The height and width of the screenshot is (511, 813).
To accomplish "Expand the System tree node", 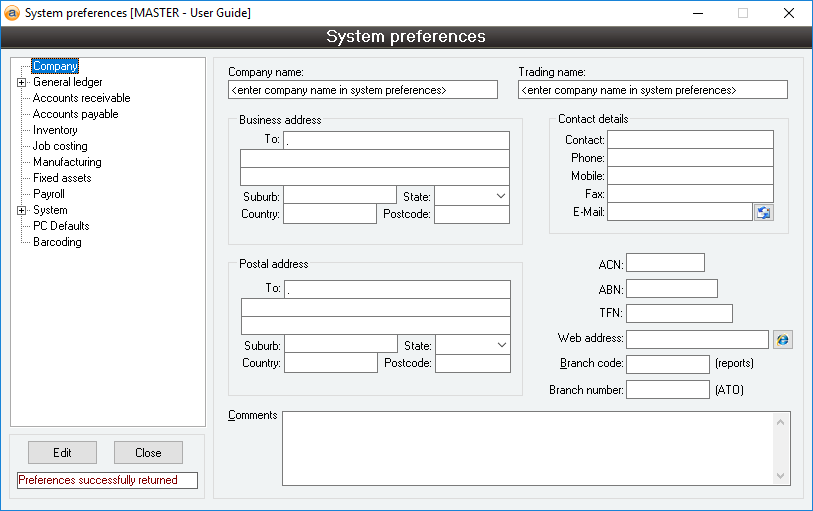I will coord(21,210).
